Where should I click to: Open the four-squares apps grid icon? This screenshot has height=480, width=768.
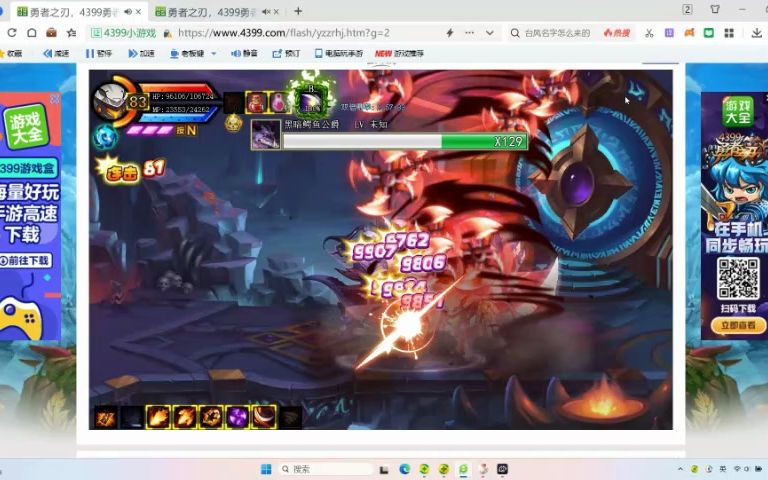(729, 33)
